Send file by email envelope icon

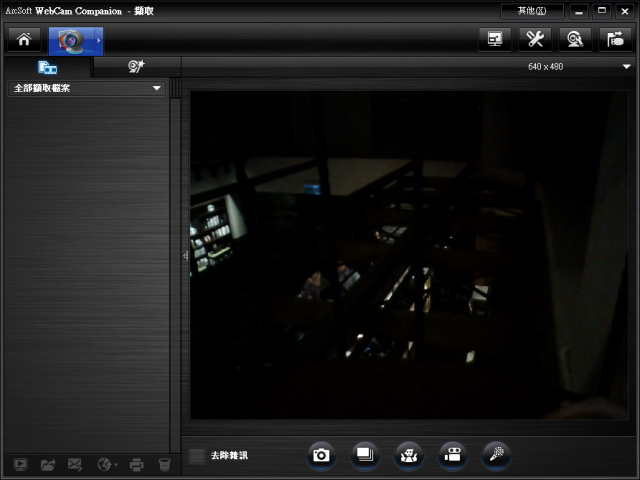[75, 464]
